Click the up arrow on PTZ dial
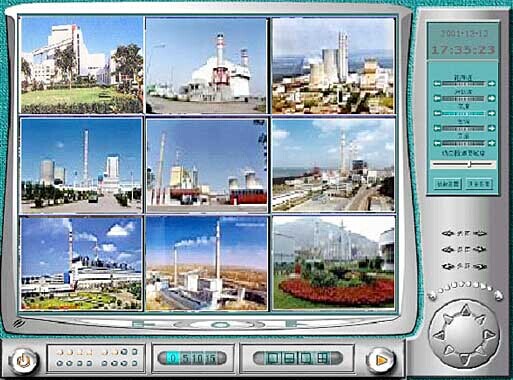This screenshot has height=380, width=513. click(466, 311)
